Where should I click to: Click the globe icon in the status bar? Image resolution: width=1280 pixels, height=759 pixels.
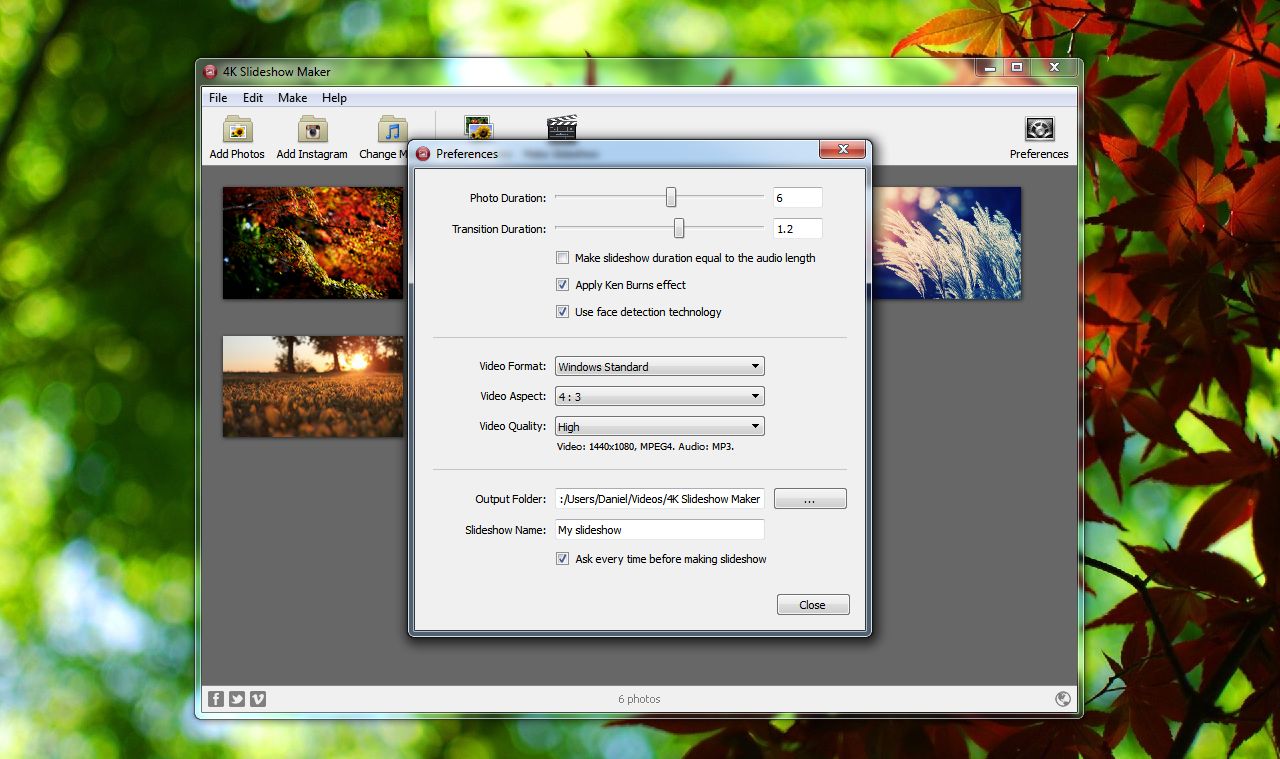pyautogui.click(x=1063, y=699)
